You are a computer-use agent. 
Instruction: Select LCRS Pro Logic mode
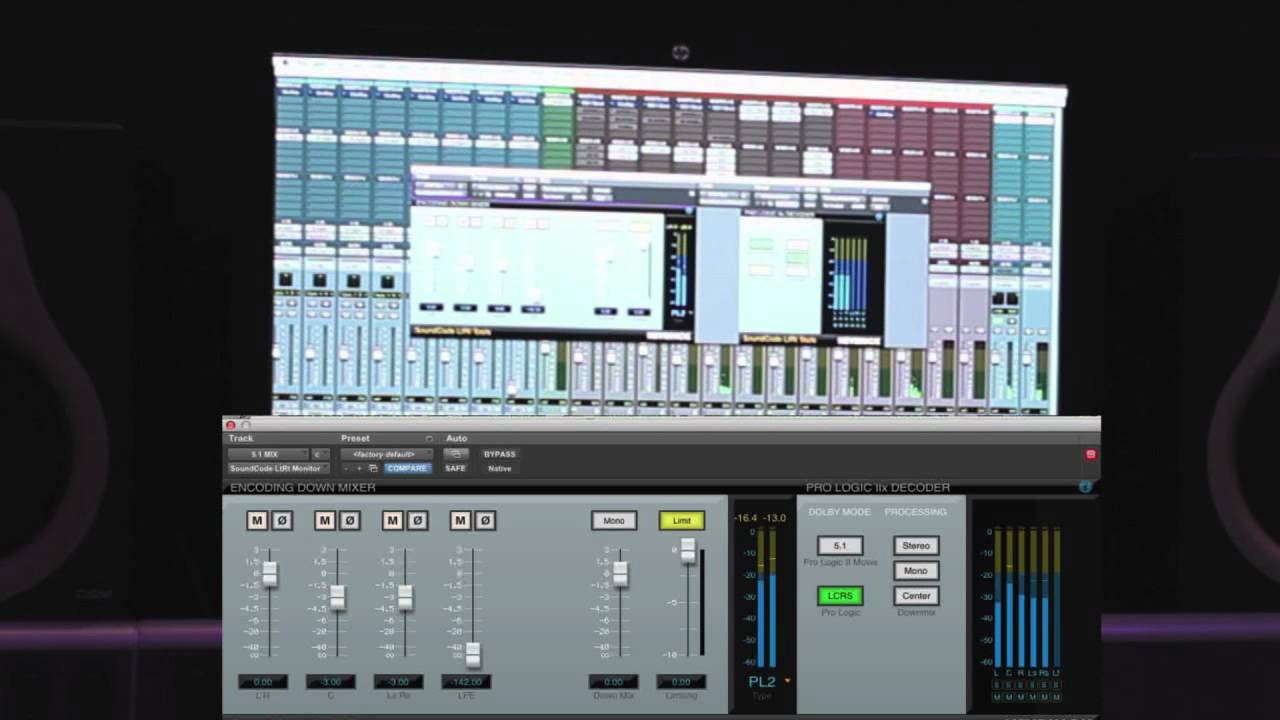click(840, 596)
